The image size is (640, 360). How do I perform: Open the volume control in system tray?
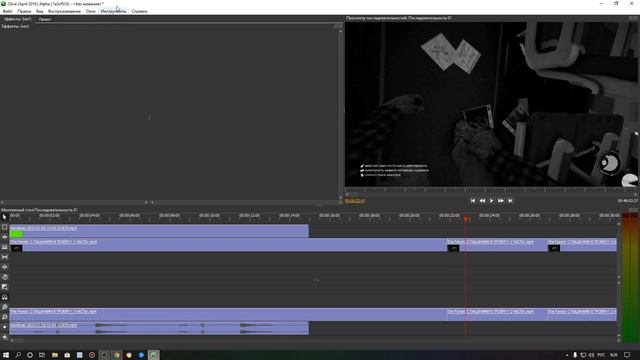591,355
